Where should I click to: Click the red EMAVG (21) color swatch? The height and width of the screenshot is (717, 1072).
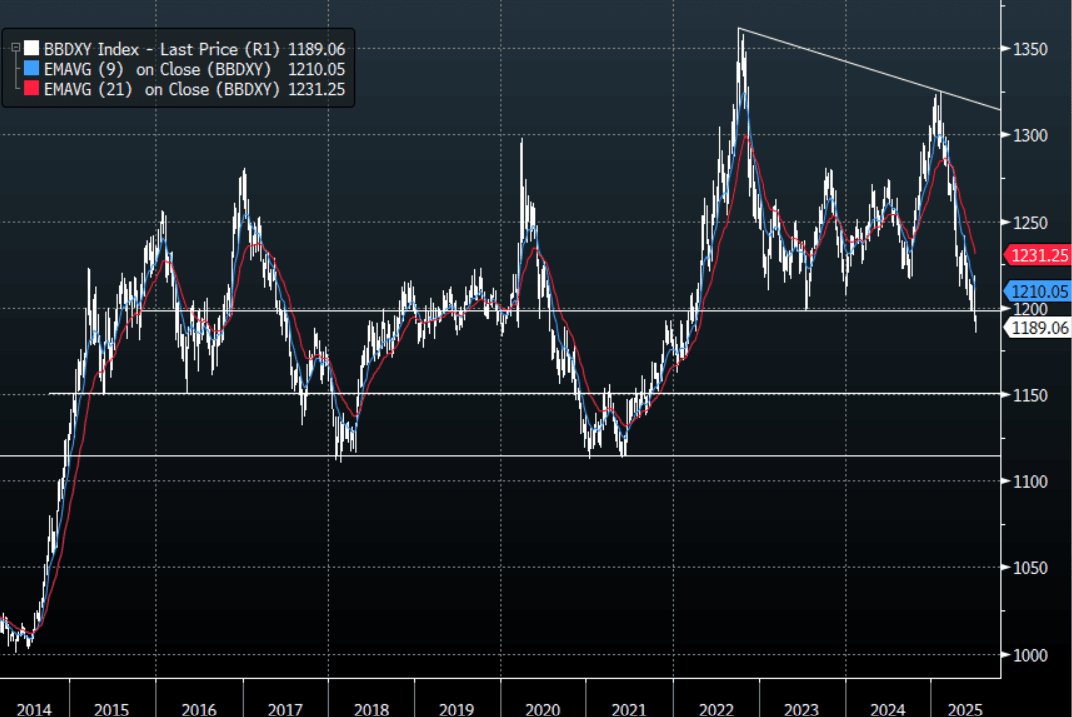point(32,89)
